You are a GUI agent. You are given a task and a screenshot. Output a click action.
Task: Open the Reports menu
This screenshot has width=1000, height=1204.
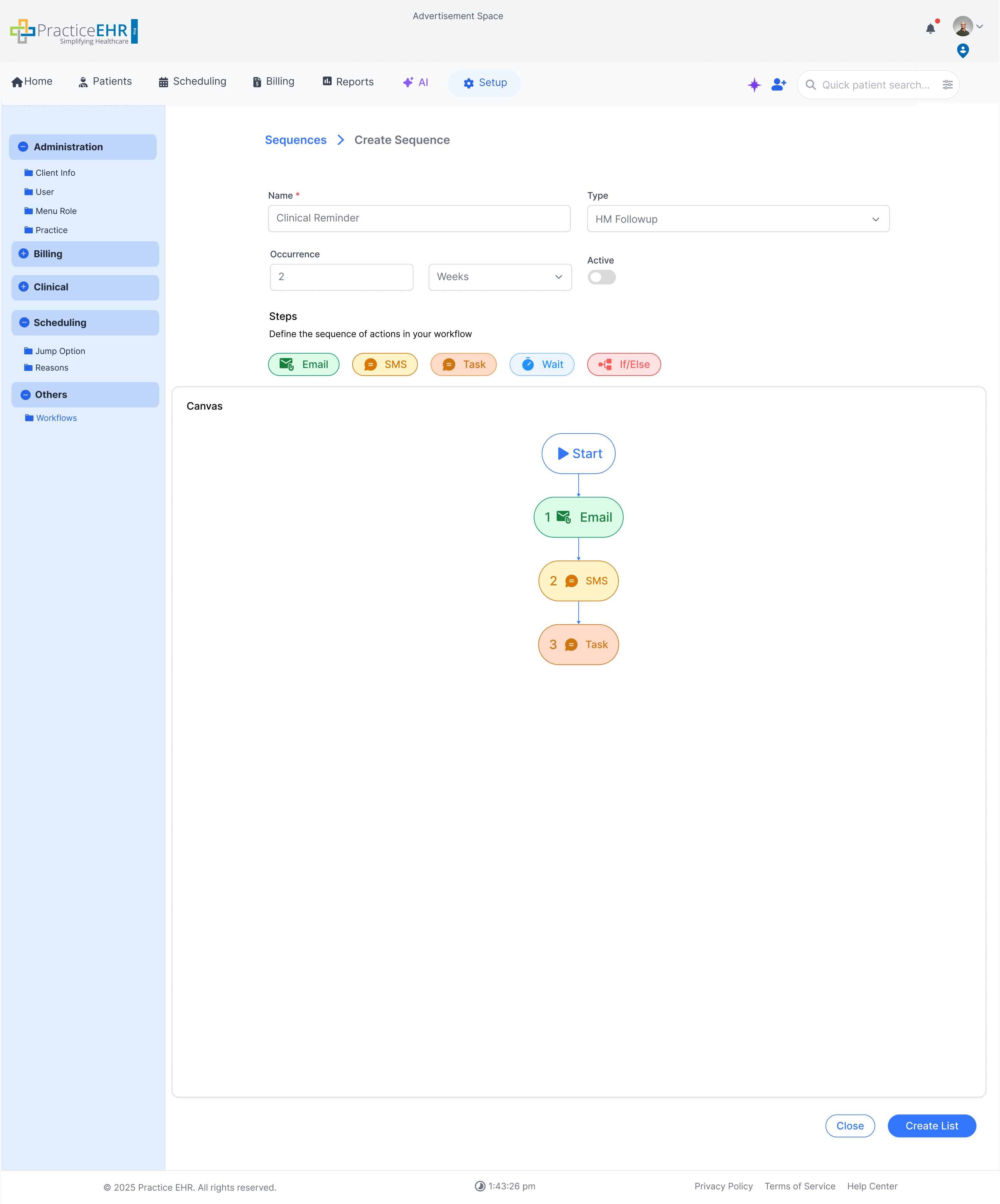(348, 82)
